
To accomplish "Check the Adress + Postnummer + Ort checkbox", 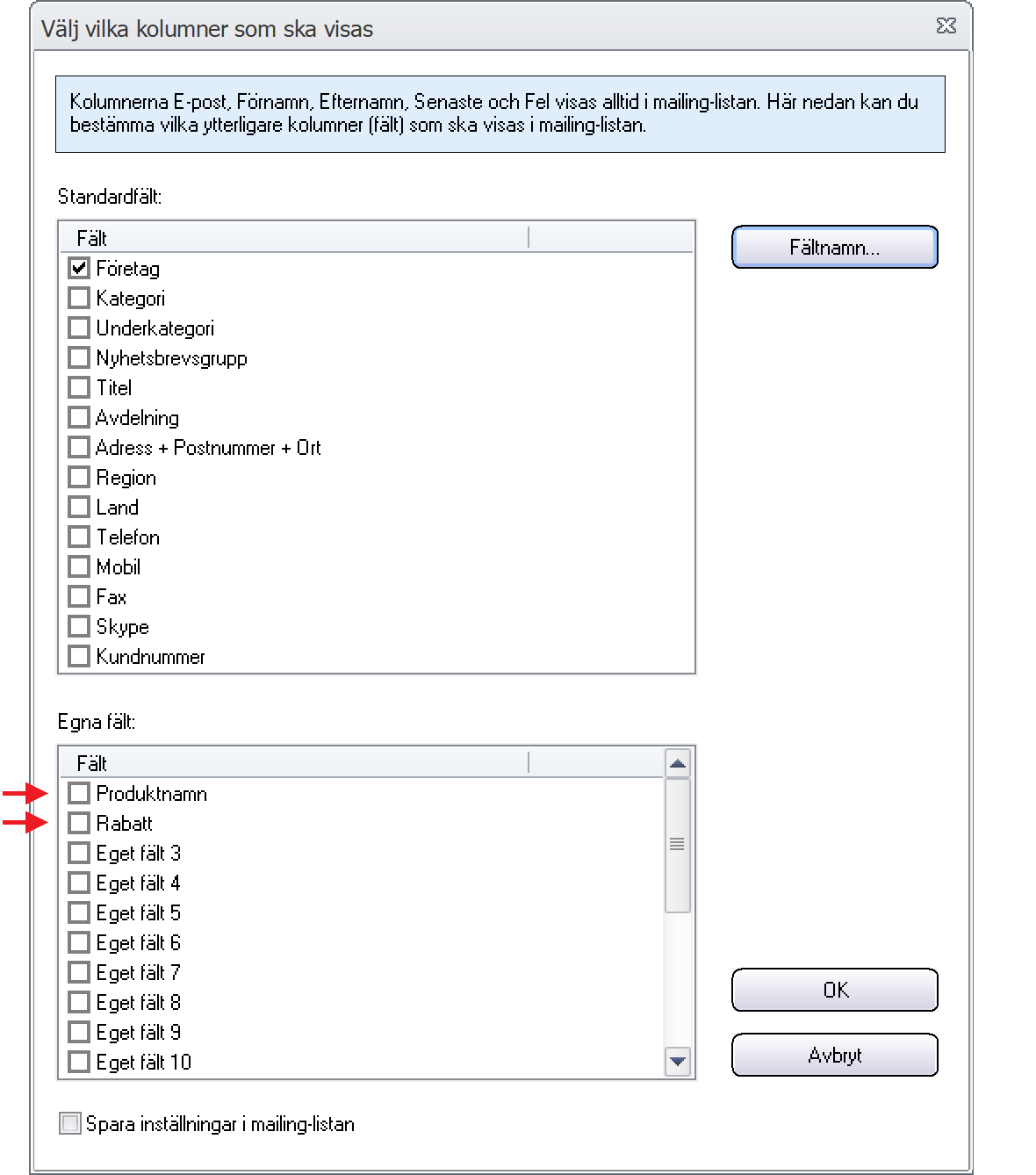I will click(x=79, y=447).
